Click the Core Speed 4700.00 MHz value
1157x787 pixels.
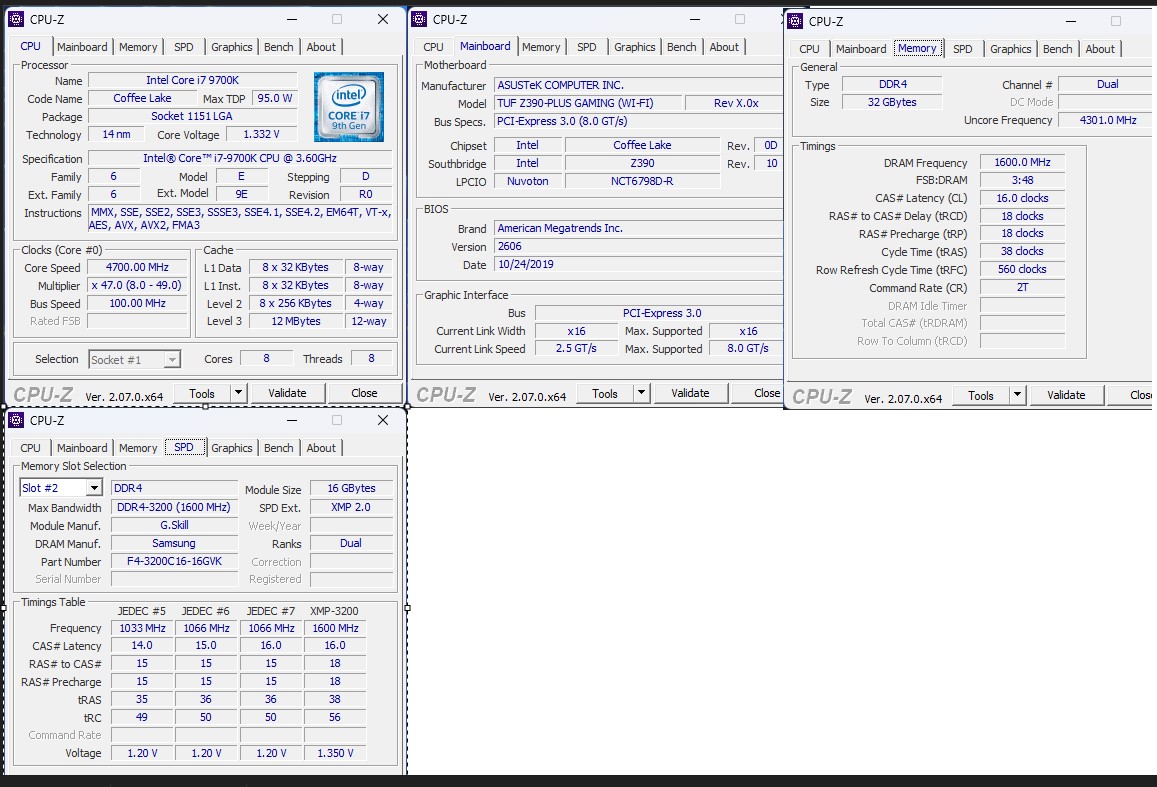137,267
